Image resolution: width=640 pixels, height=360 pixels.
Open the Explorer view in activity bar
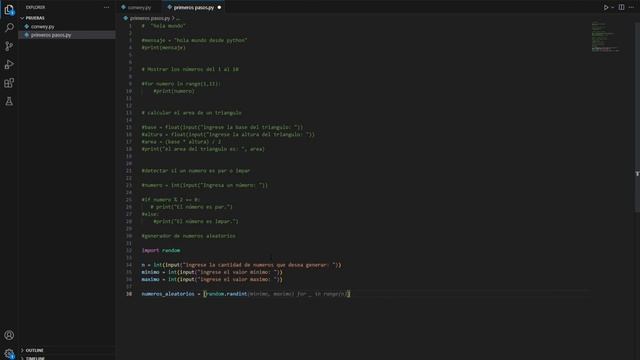point(9,10)
